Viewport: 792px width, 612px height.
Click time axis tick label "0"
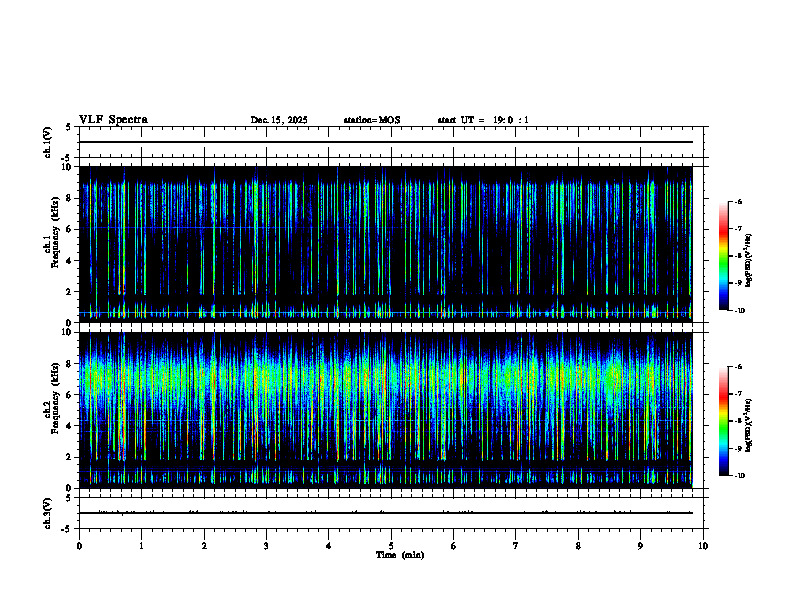pyautogui.click(x=79, y=546)
